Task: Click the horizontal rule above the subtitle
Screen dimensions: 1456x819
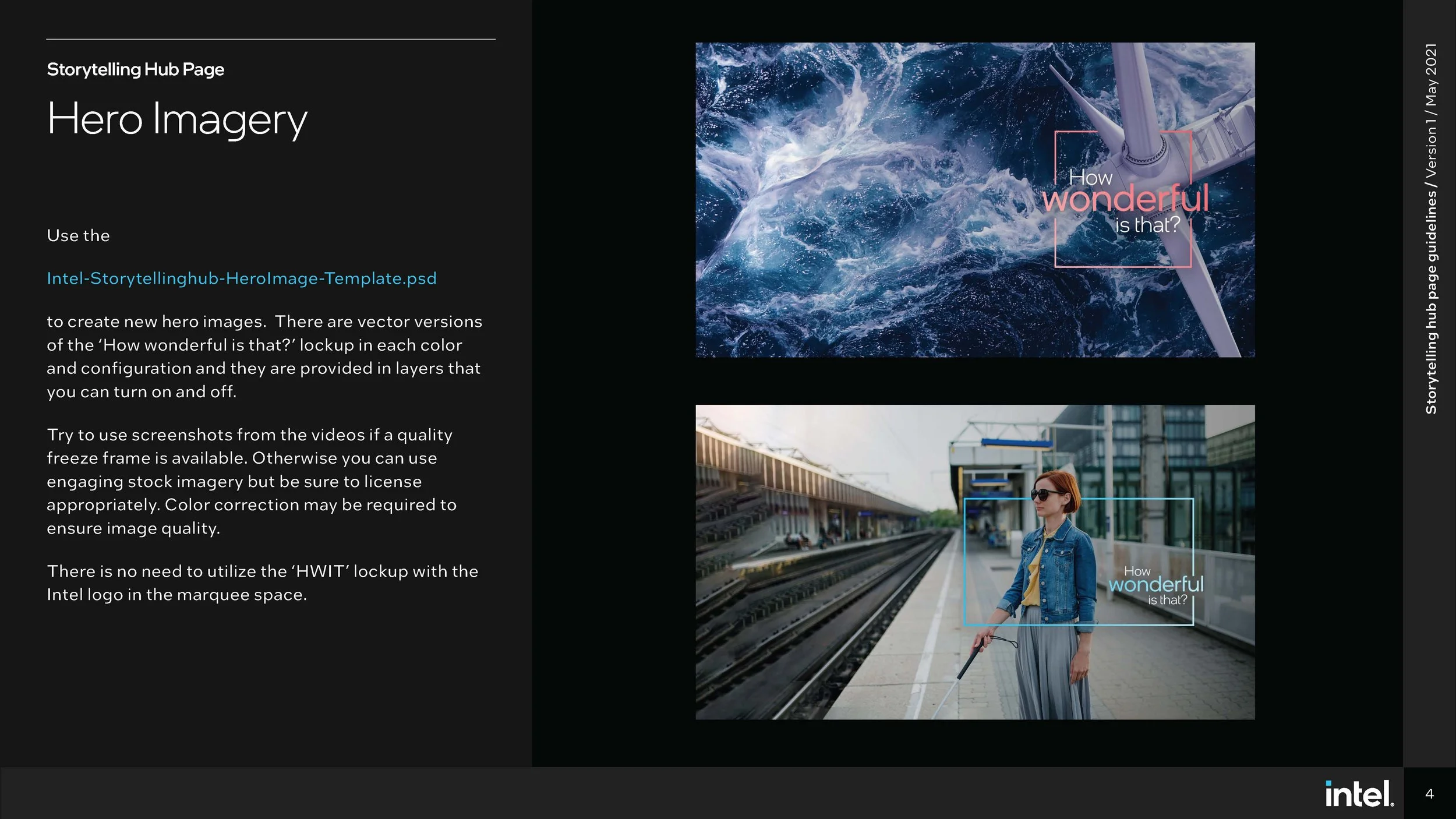Action: [271, 39]
